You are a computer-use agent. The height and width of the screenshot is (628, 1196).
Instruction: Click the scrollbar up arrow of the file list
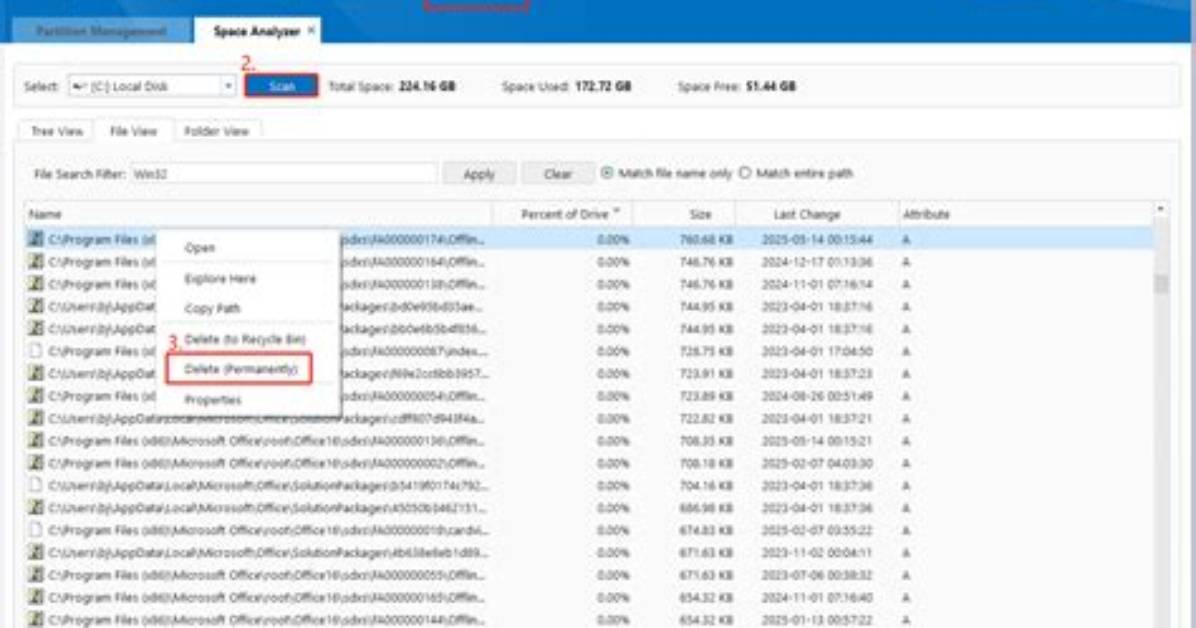click(1161, 208)
